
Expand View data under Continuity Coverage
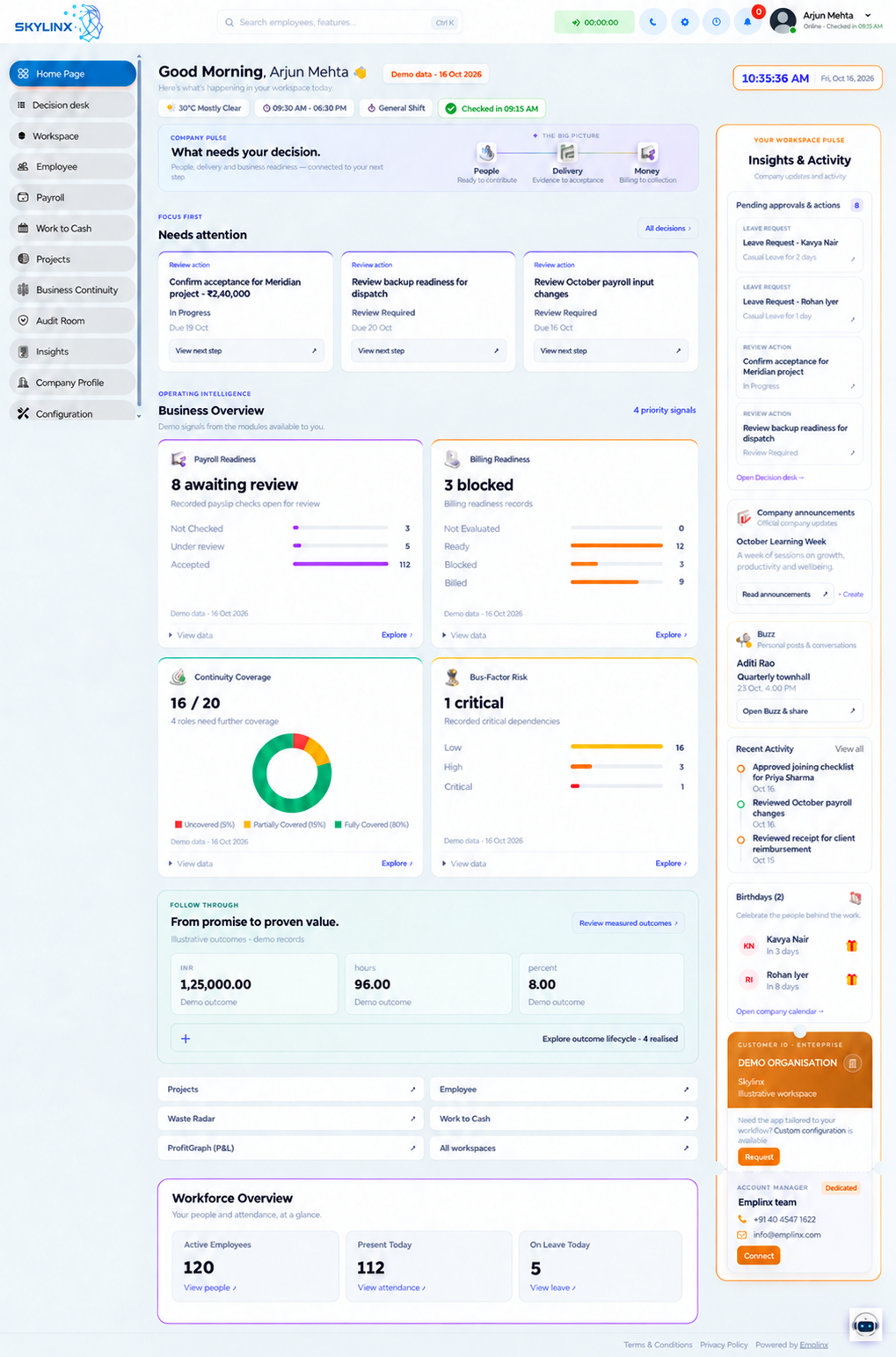point(191,864)
